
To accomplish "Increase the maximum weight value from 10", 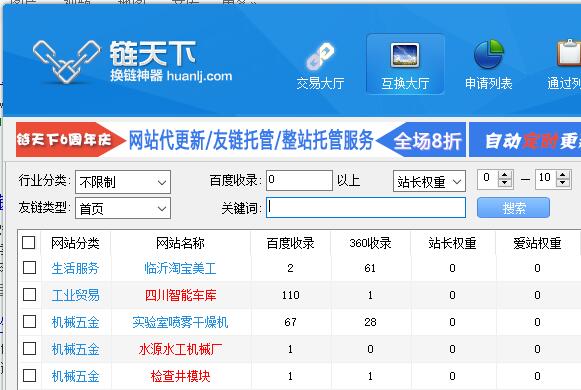I will click(x=563, y=174).
